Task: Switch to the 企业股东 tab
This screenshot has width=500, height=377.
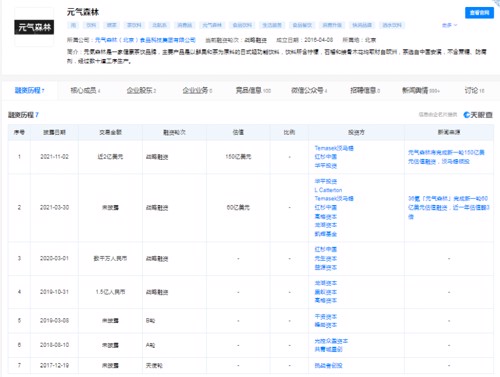Action: (141, 90)
